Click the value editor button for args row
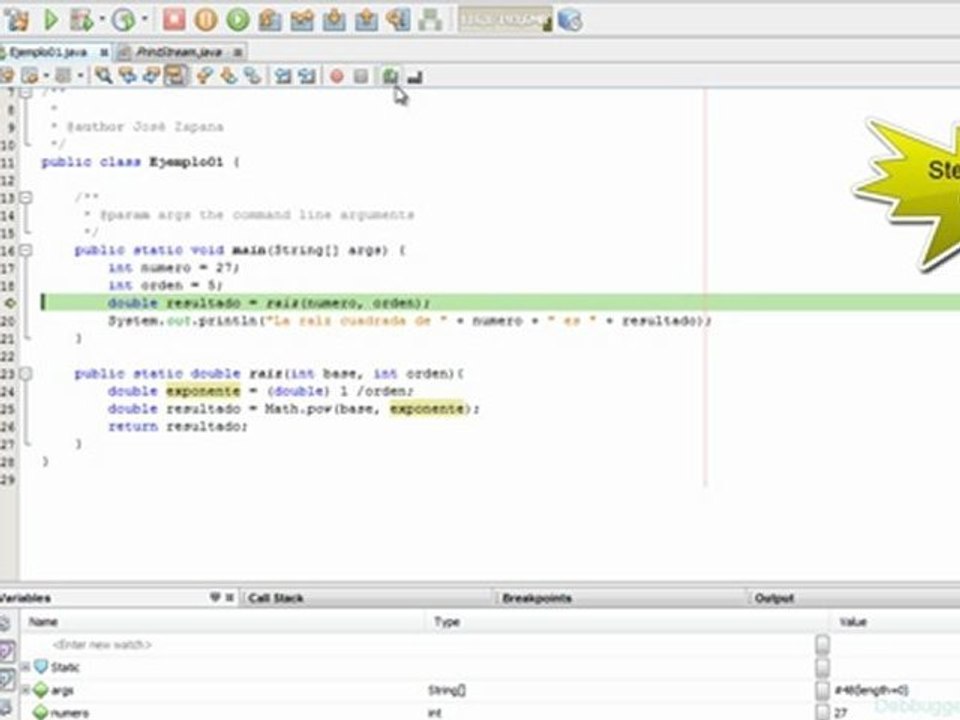This screenshot has width=960, height=720. point(822,691)
